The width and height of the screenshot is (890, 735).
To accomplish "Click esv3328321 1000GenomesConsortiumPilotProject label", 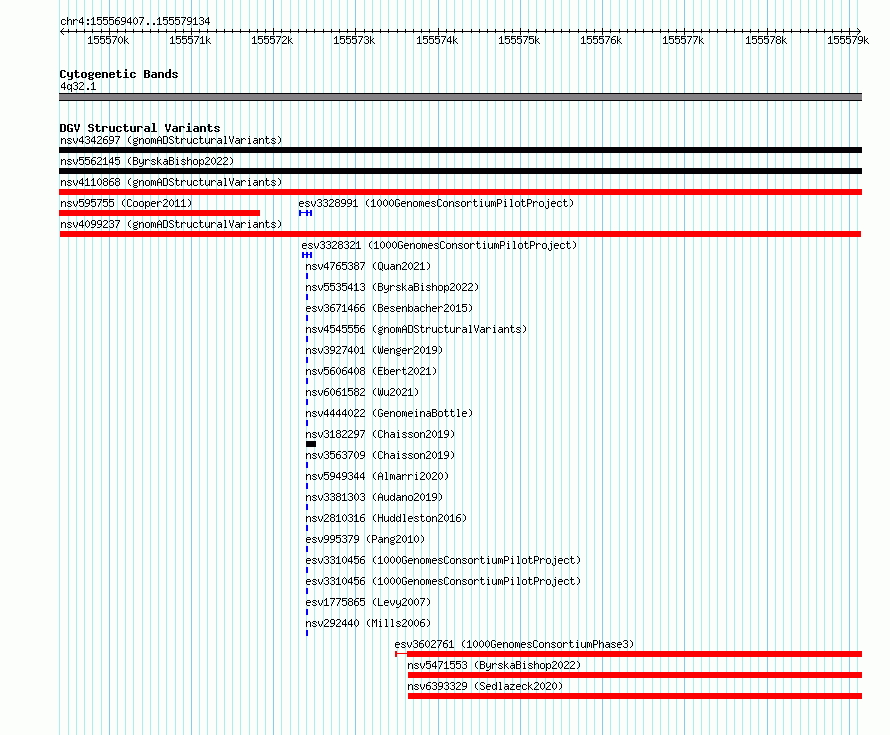I will pyautogui.click(x=439, y=245).
